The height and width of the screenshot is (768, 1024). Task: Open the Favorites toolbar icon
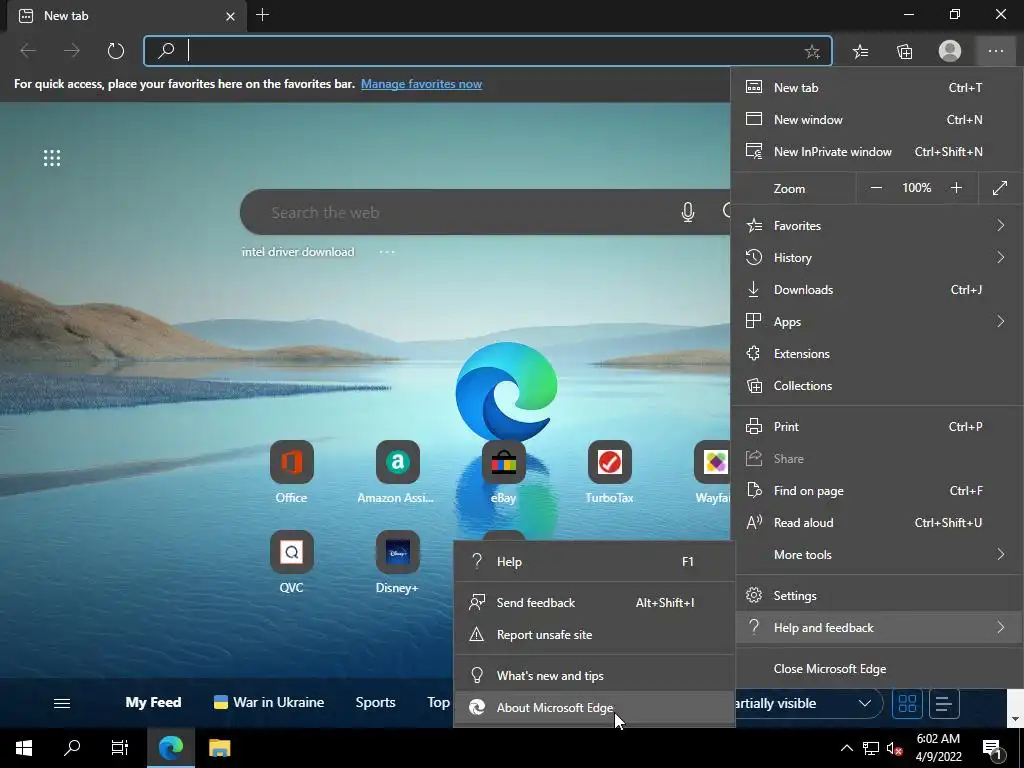pos(861,52)
